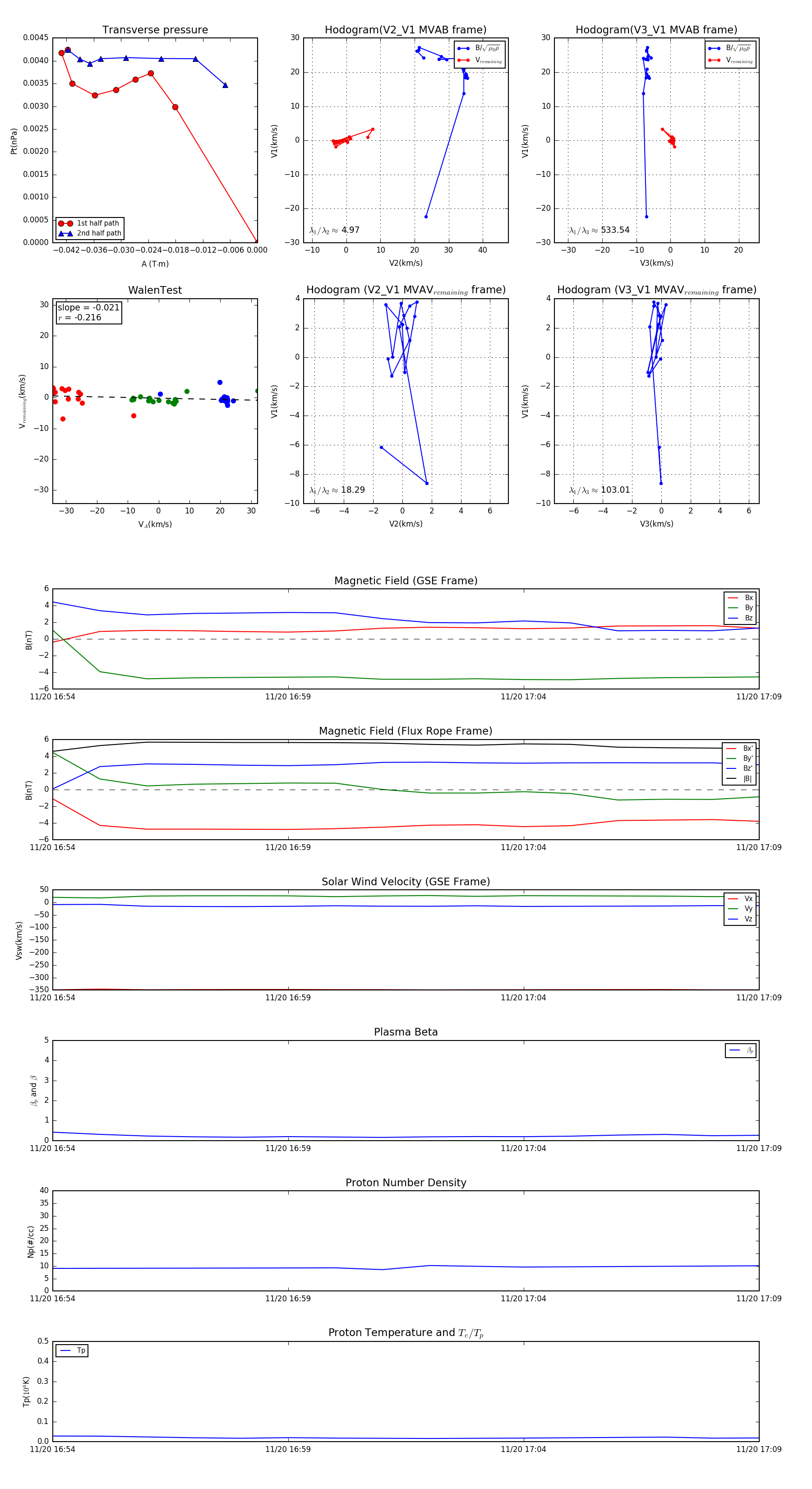Image resolution: width=812 pixels, height=1489 pixels.
Task: Click the eigenvalue ratio value "18.29"
Action: (352, 490)
